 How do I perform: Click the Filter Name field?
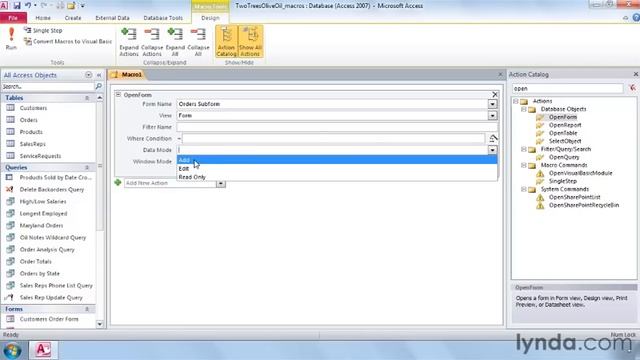[337, 127]
